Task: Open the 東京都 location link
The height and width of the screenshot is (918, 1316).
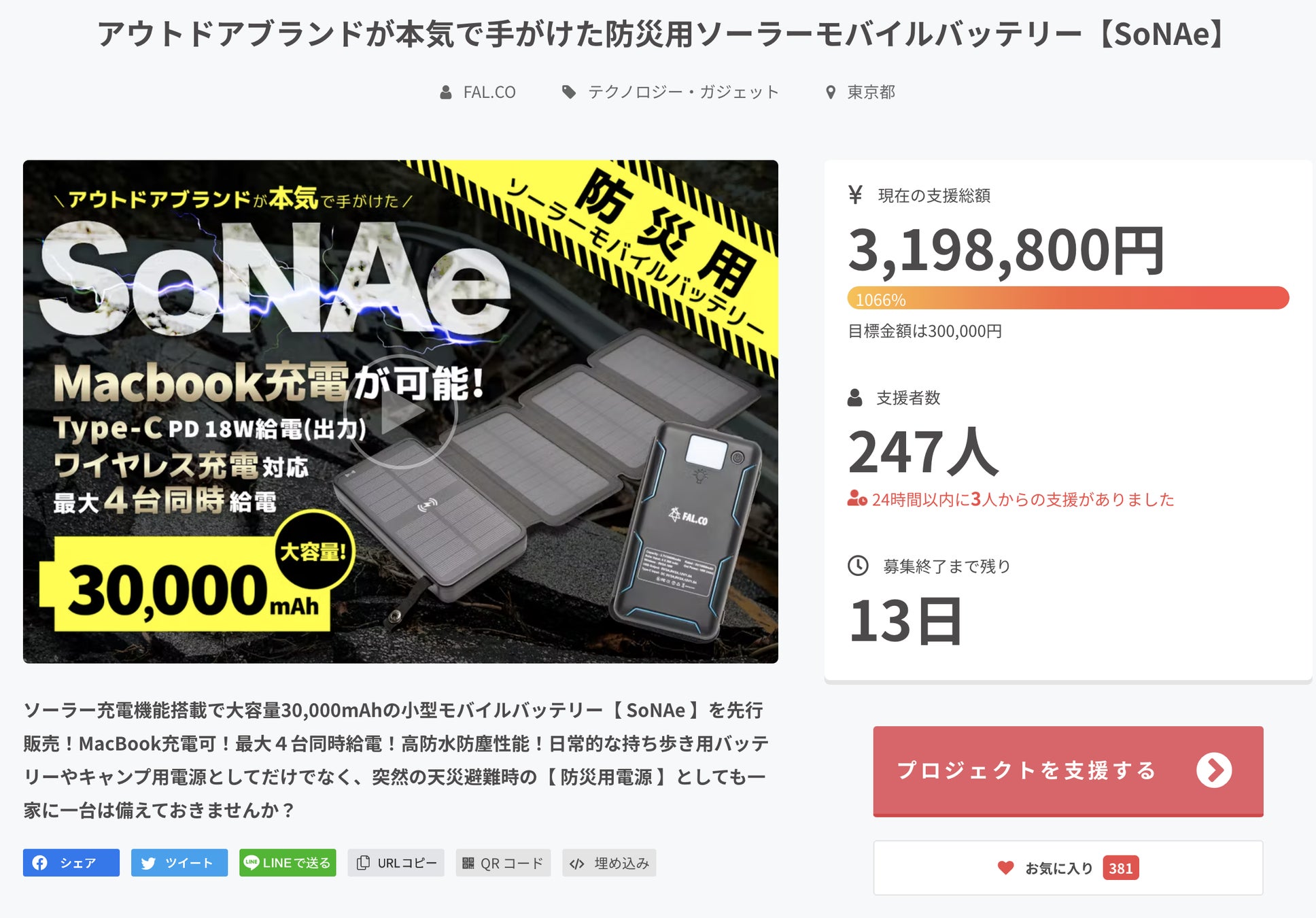Action: pos(870,92)
